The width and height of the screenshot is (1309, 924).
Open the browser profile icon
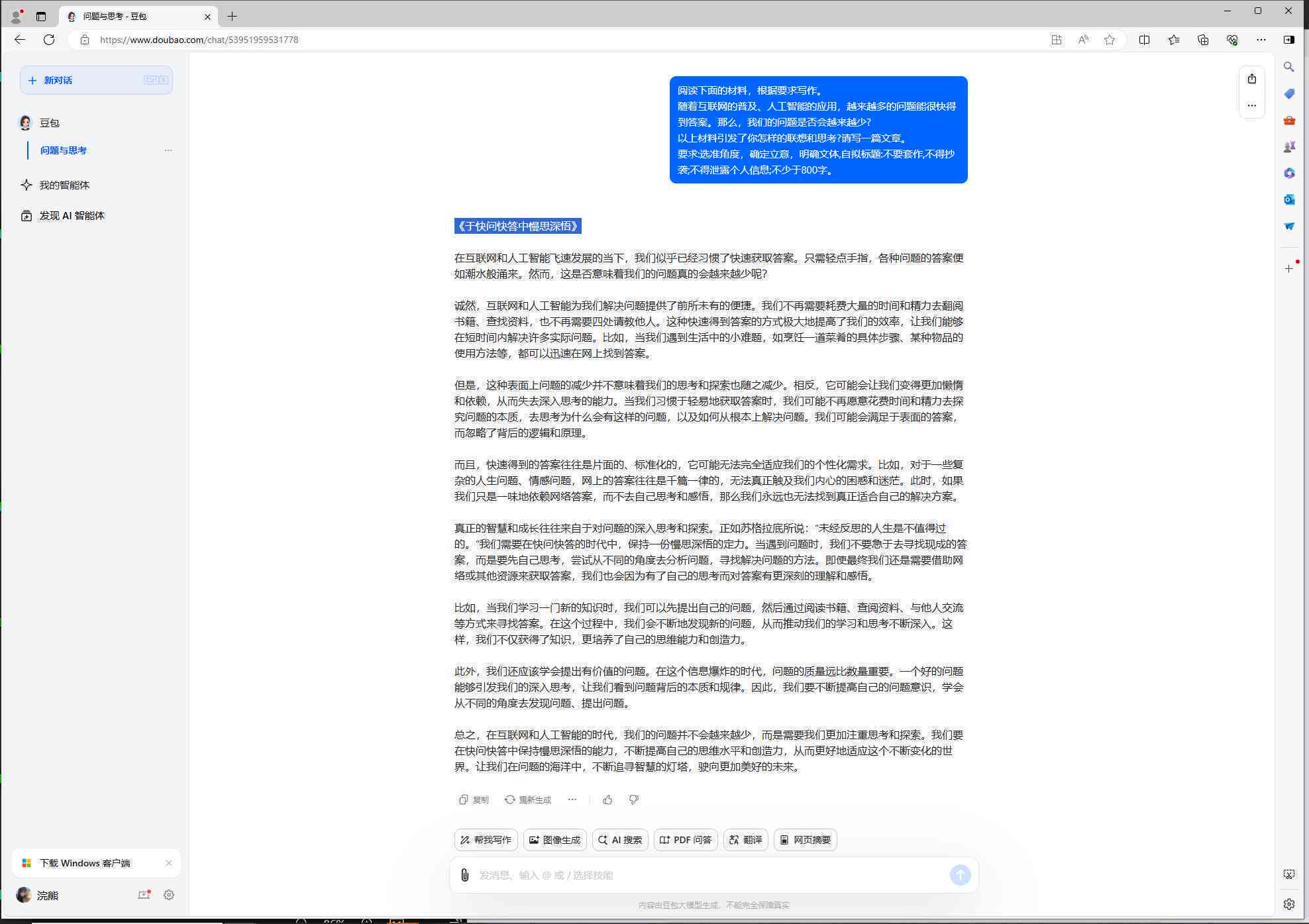pos(17,16)
